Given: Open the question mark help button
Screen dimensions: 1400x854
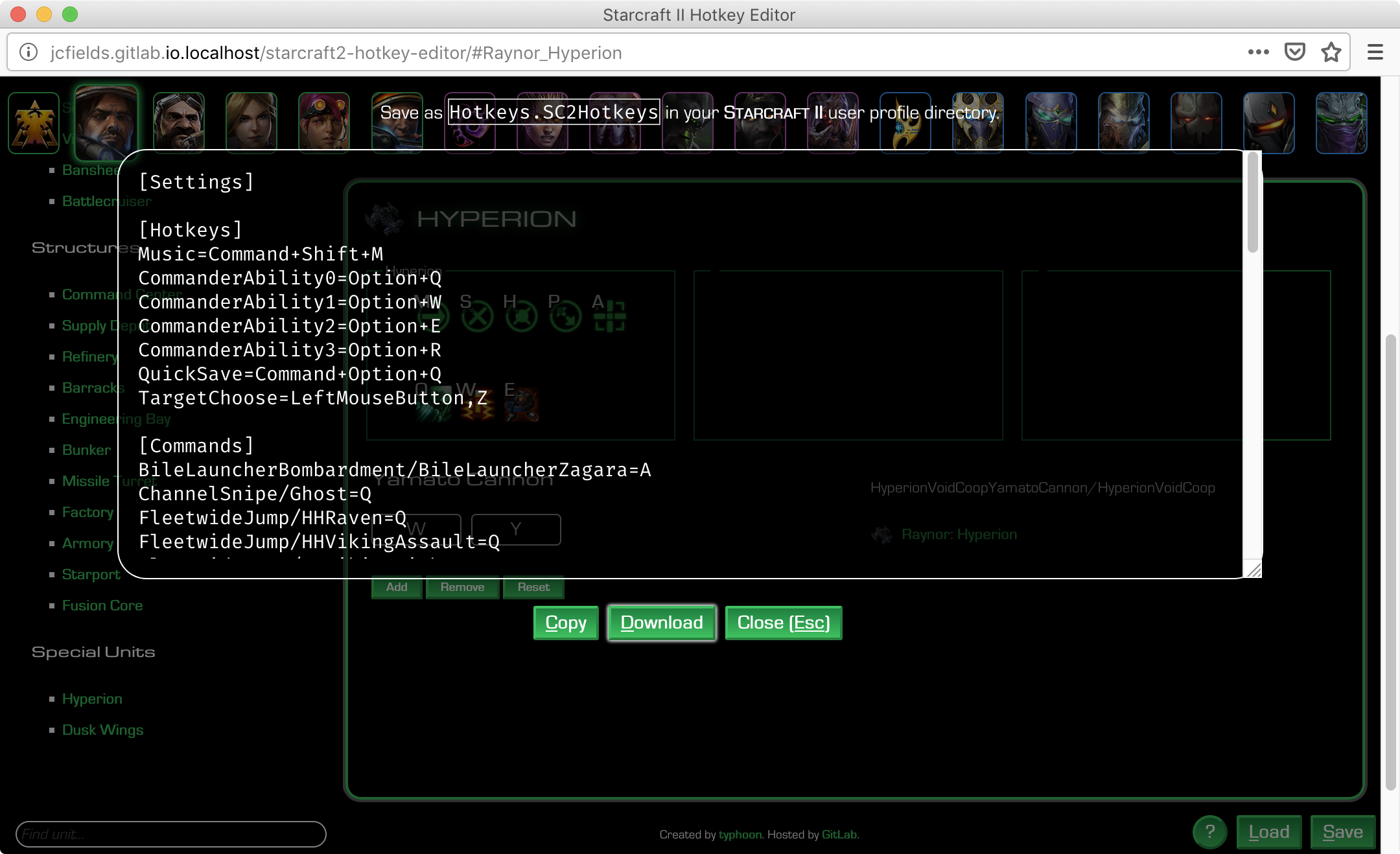Looking at the screenshot, I should click(1209, 832).
